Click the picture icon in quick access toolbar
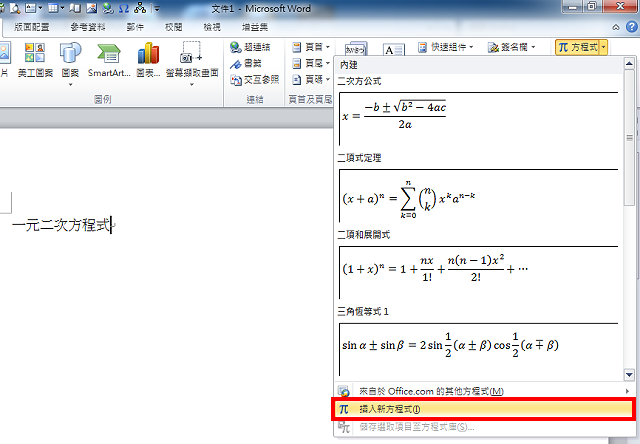The height and width of the screenshot is (444, 640). click(x=91, y=8)
